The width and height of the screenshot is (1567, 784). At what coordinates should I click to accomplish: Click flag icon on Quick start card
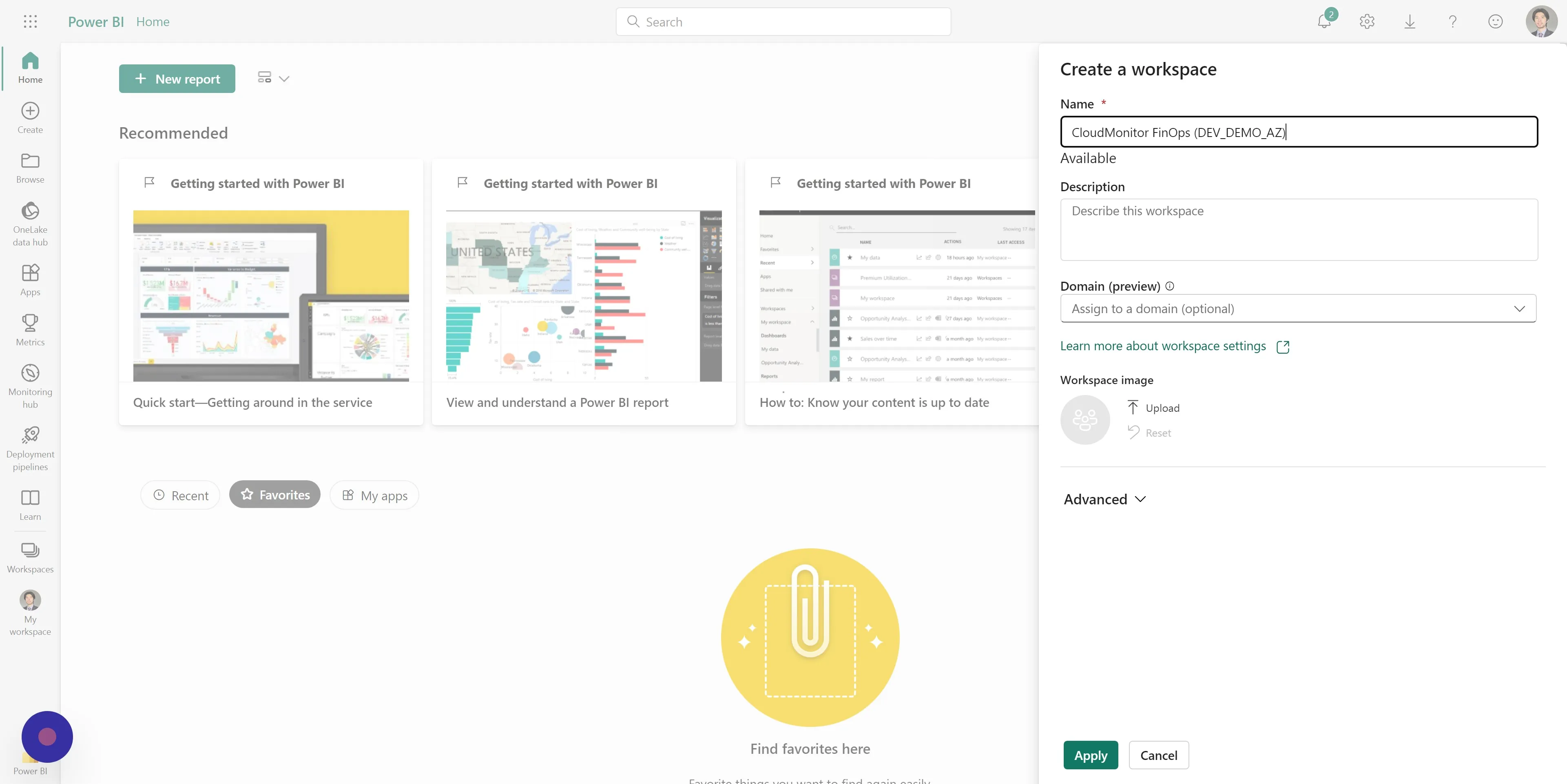coord(149,183)
